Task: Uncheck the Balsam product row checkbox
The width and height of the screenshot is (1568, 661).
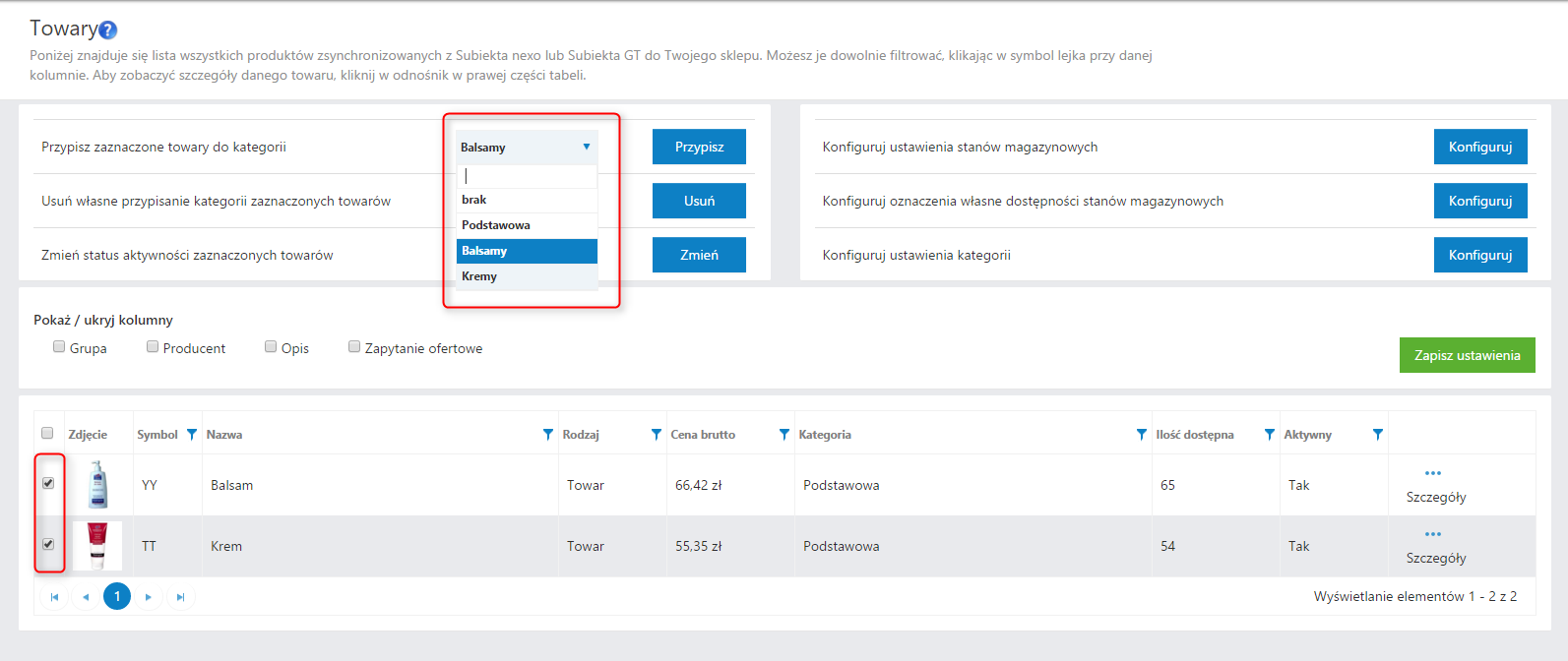Action: [x=48, y=483]
